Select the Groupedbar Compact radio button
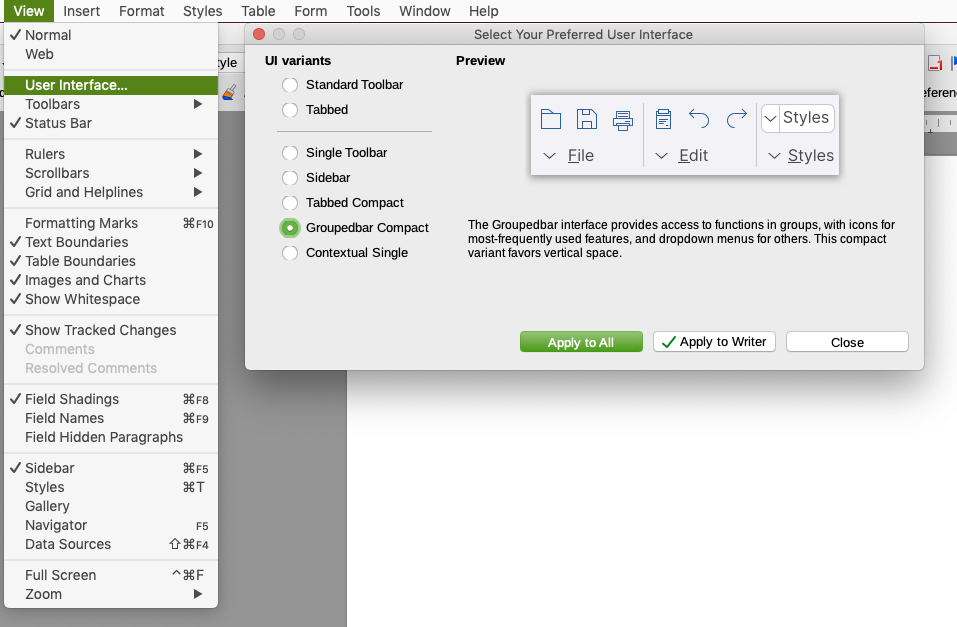Screen dimensions: 957x627 (290, 228)
